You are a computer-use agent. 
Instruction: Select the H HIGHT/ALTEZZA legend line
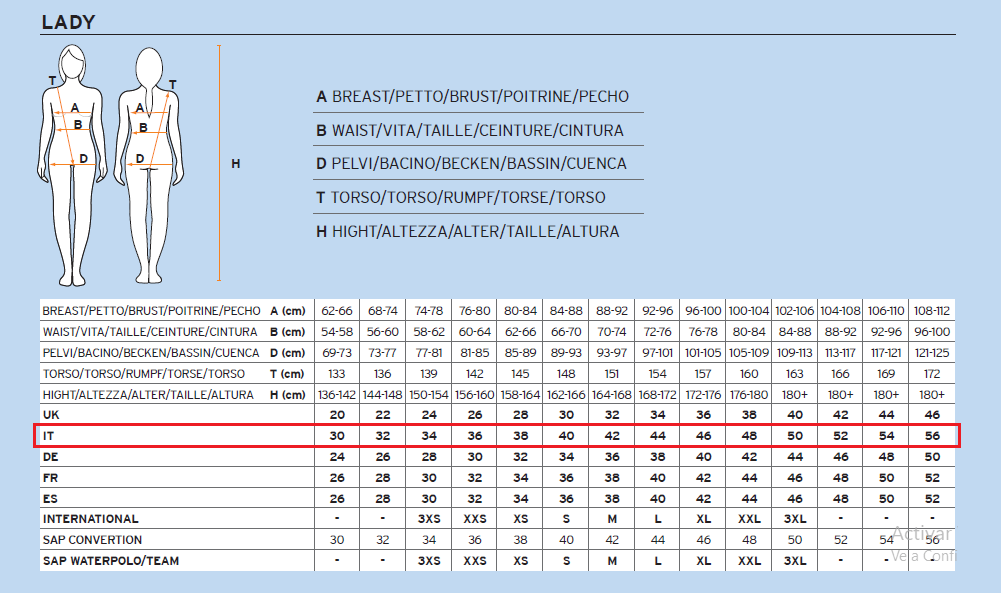(467, 231)
